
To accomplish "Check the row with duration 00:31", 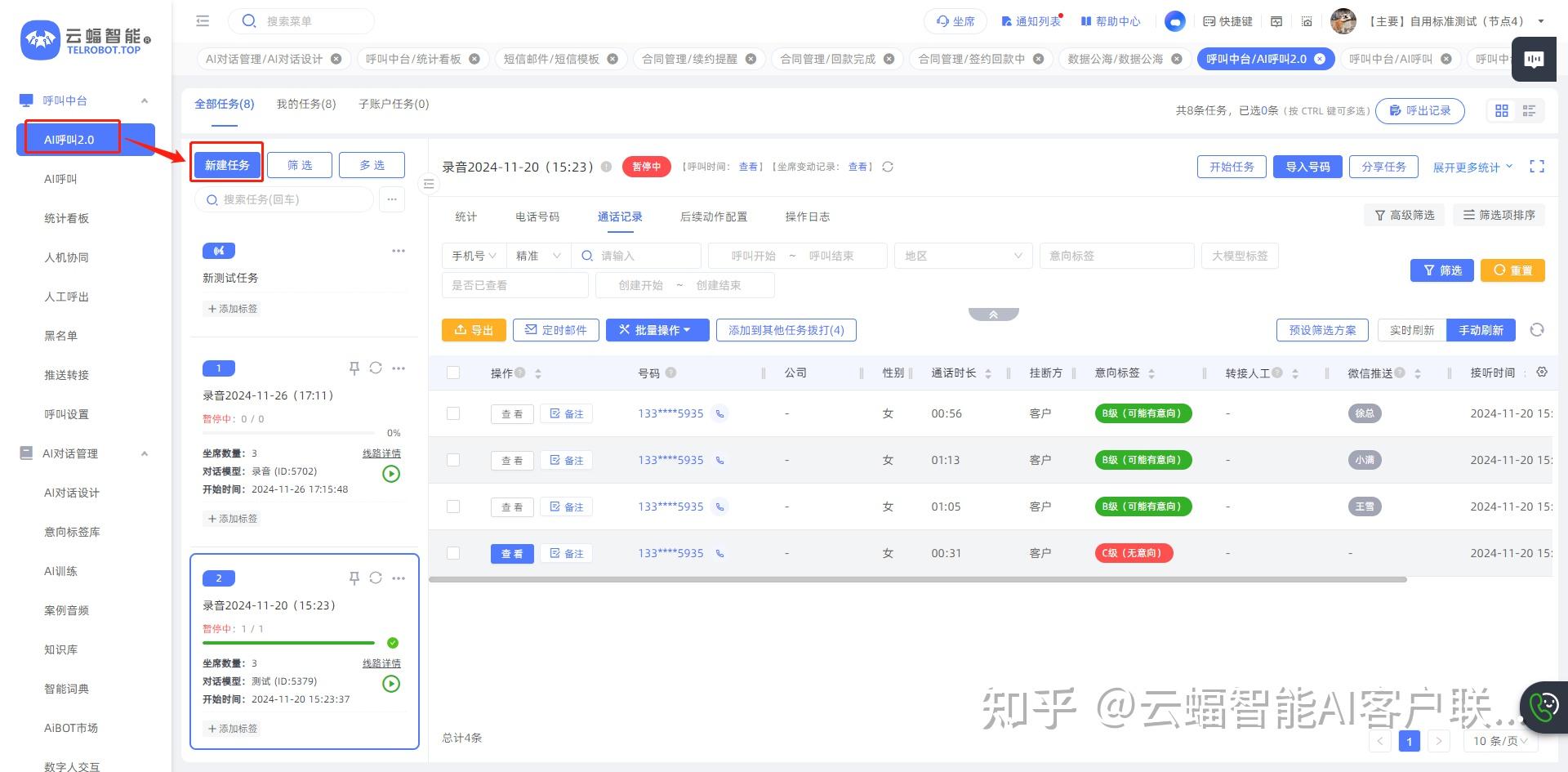I will coord(453,553).
